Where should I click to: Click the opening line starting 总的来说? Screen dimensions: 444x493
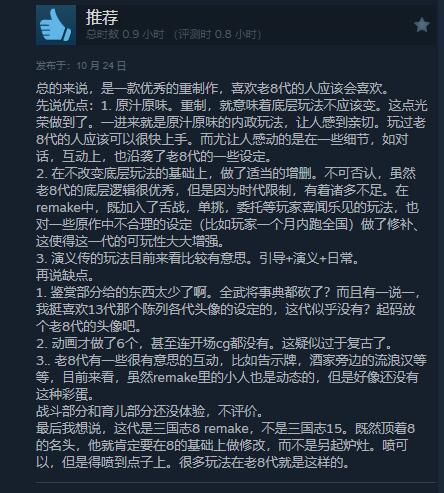[213, 88]
